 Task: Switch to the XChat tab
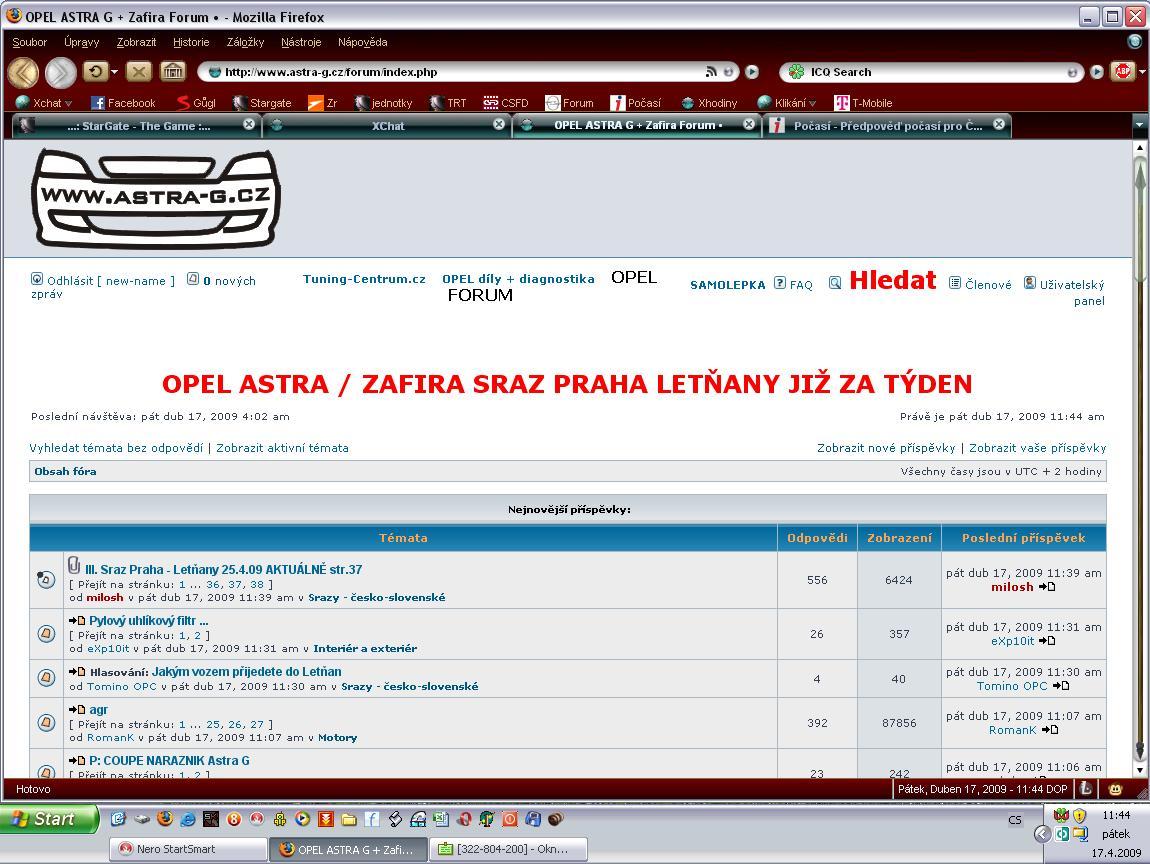tap(387, 125)
